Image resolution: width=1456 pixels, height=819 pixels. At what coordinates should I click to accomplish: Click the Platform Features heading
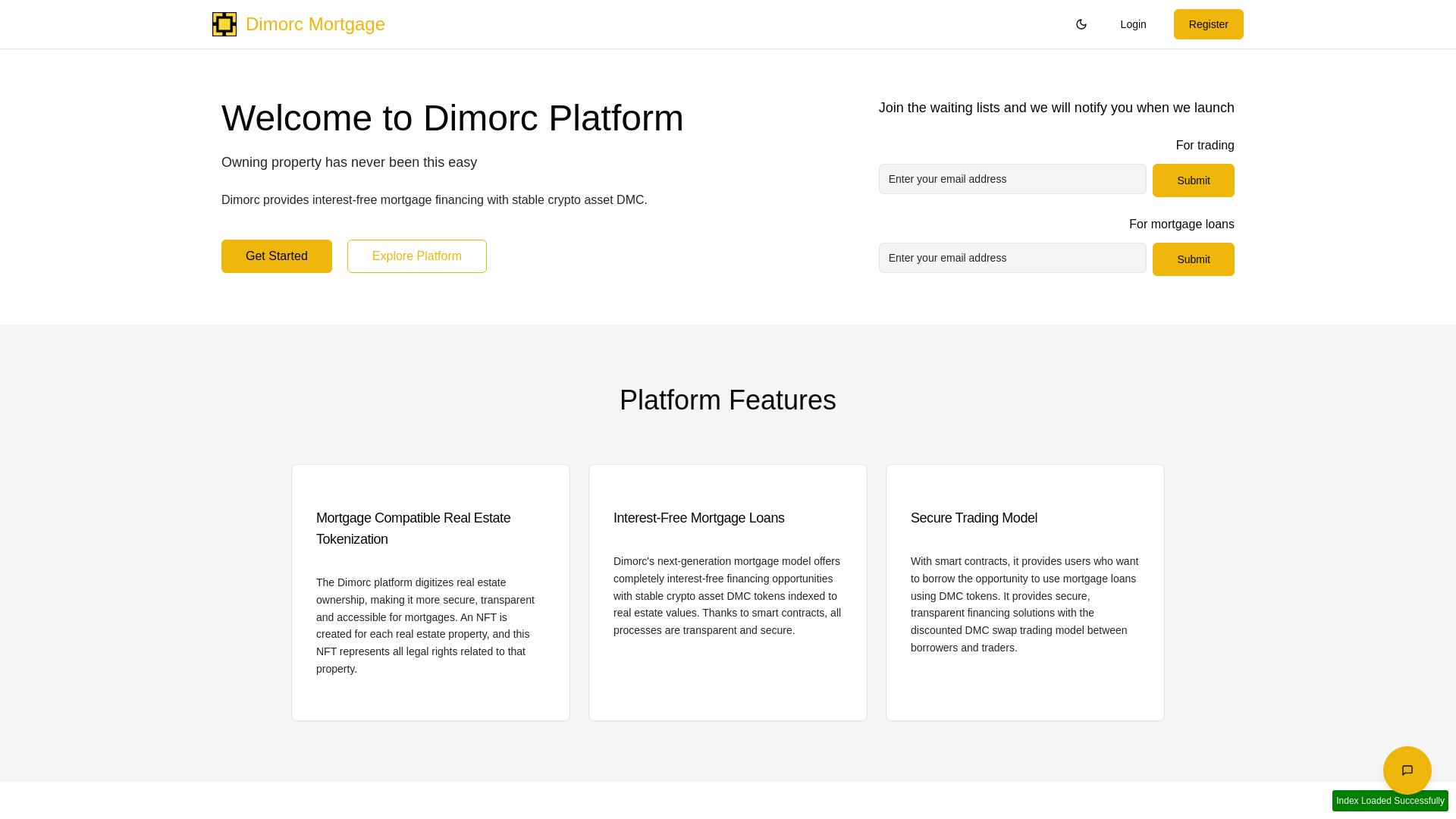[727, 400]
